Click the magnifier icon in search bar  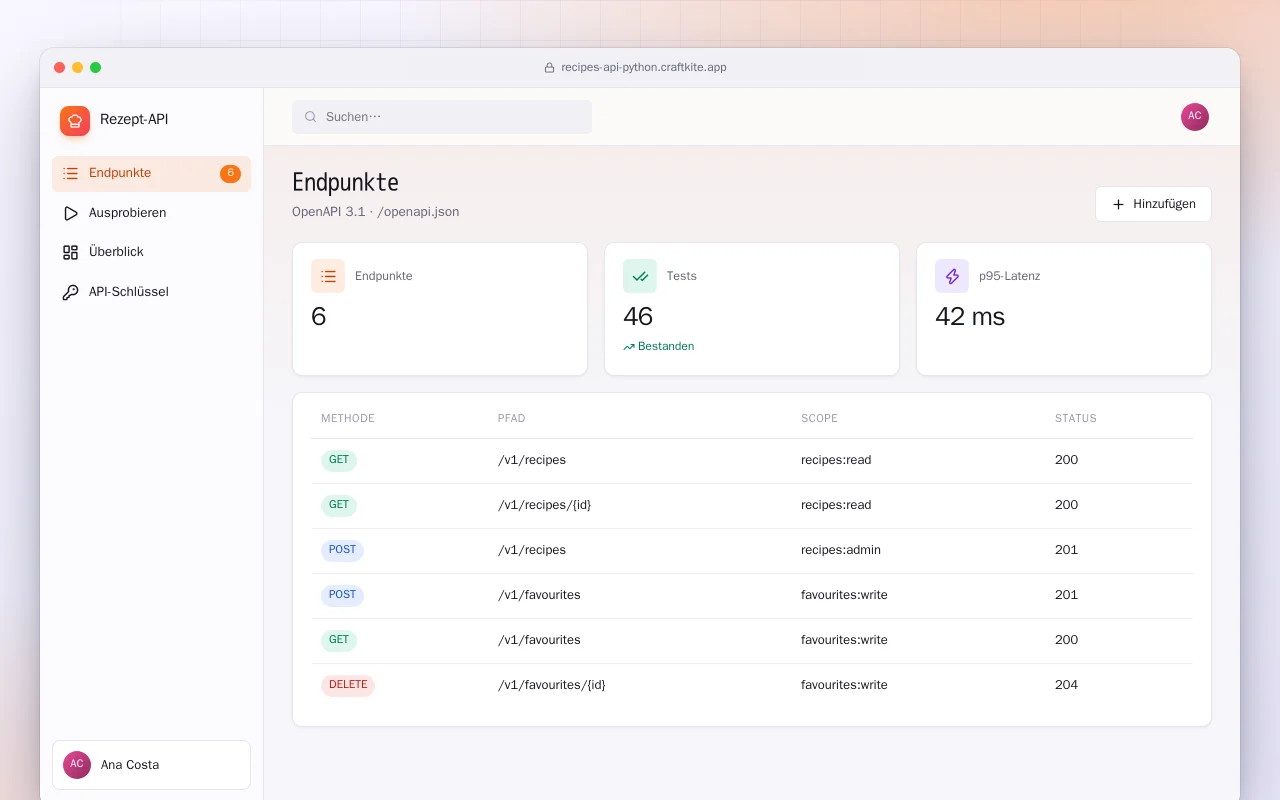click(311, 117)
